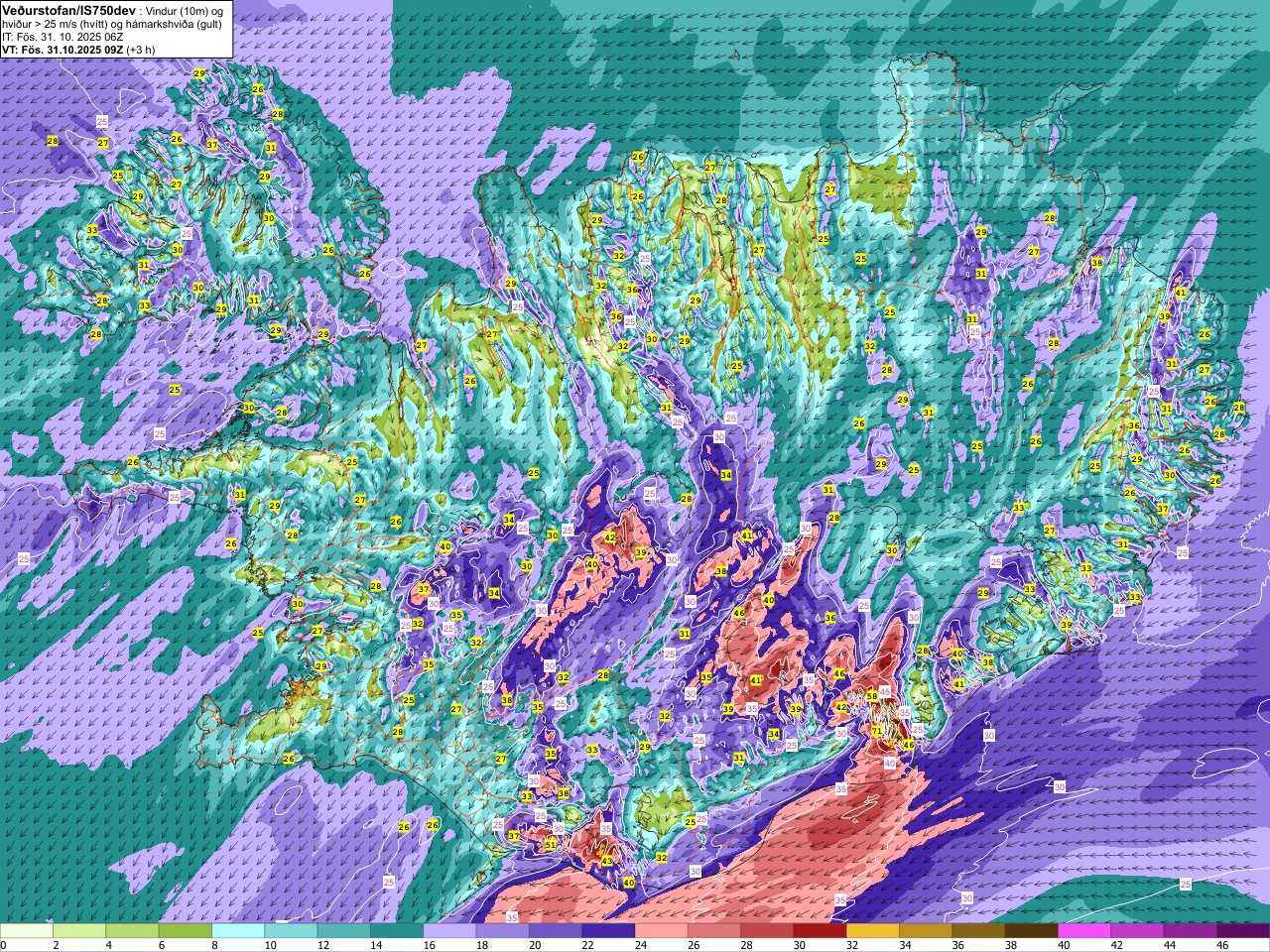This screenshot has width=1270, height=952.
Task: Click the 28–30 m/s red legend swatch
Action: coord(767,931)
